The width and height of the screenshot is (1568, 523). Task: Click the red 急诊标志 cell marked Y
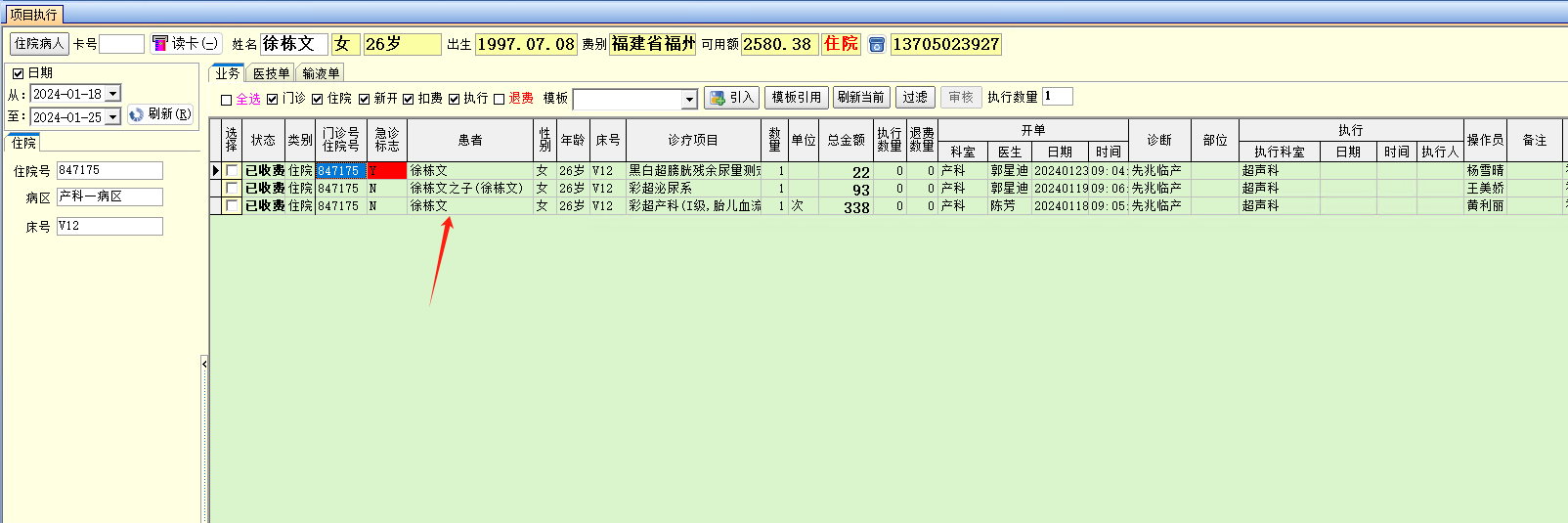(x=387, y=170)
